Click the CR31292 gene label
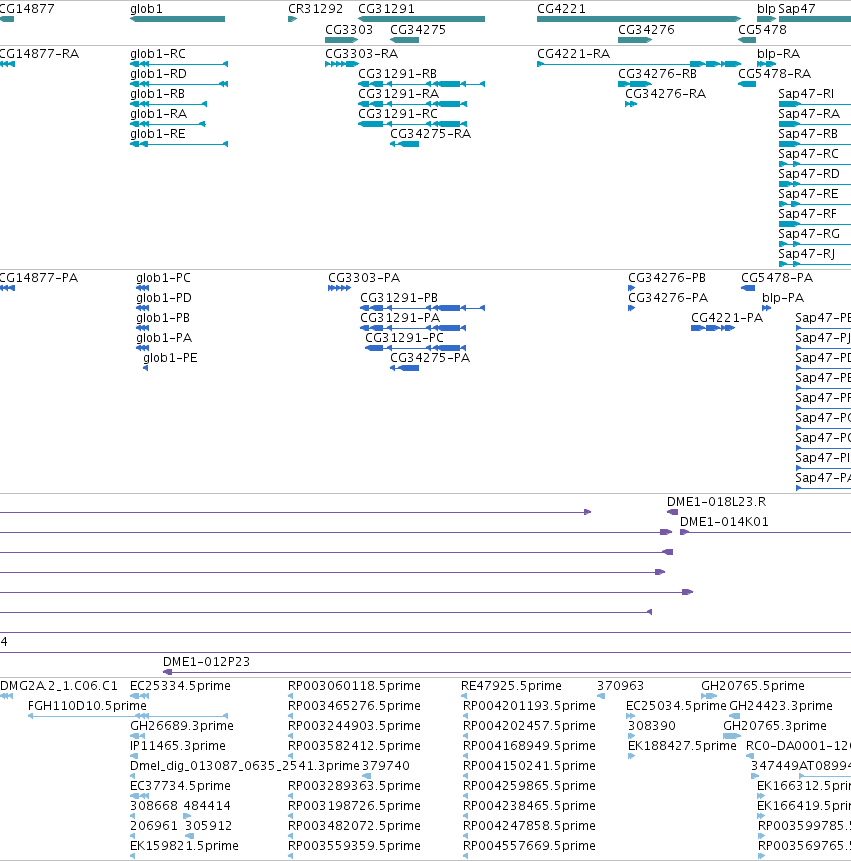 [x=315, y=9]
